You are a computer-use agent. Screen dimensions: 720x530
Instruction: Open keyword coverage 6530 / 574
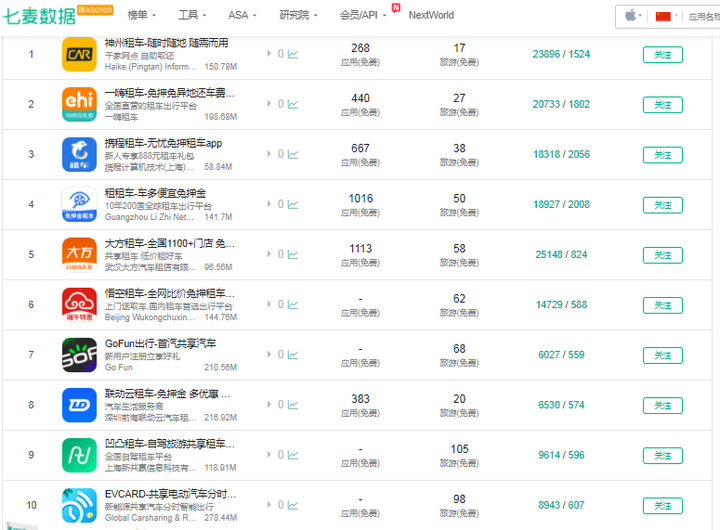[561, 405]
